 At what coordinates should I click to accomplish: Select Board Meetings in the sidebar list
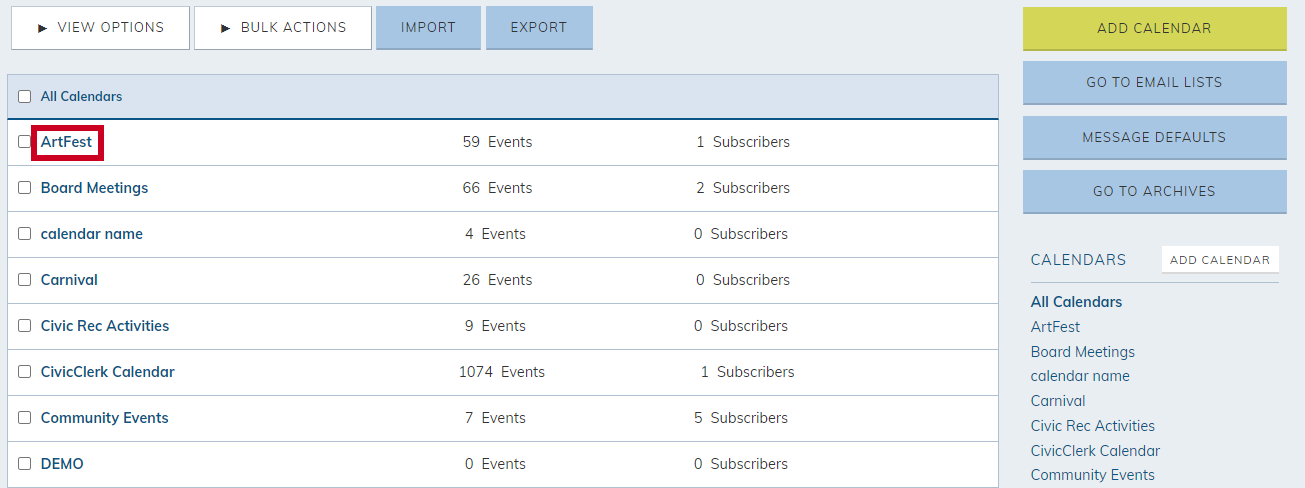point(1083,352)
